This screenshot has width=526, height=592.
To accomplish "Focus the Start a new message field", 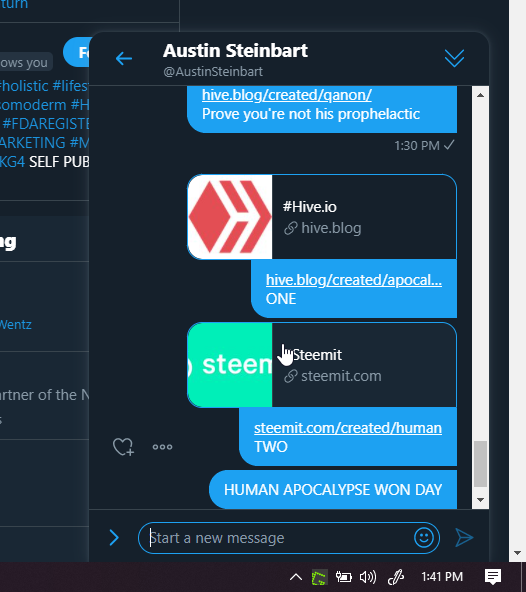I will pyautogui.click(x=279, y=538).
